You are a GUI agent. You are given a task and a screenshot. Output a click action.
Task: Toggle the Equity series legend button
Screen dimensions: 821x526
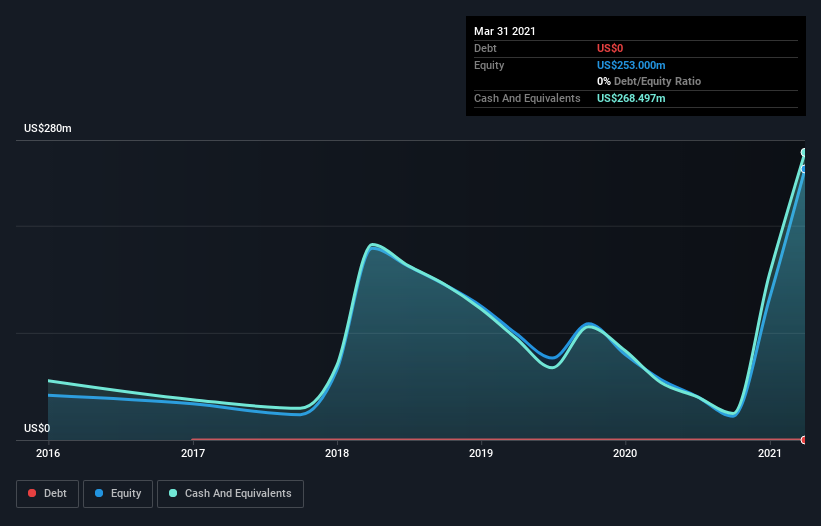(117, 493)
